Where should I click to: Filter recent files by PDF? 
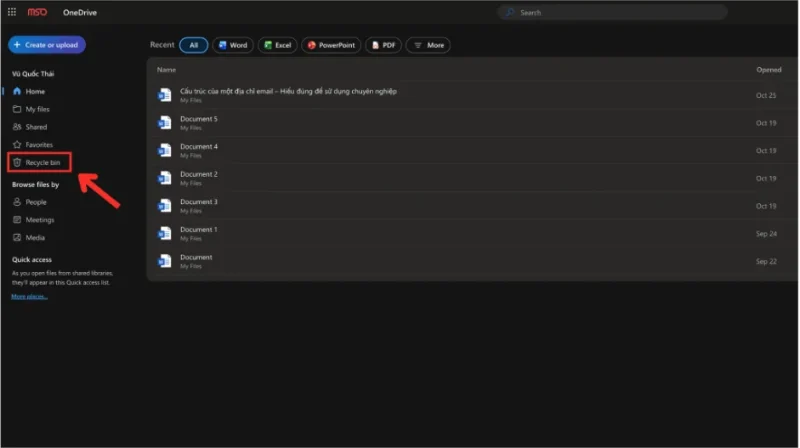tap(383, 45)
